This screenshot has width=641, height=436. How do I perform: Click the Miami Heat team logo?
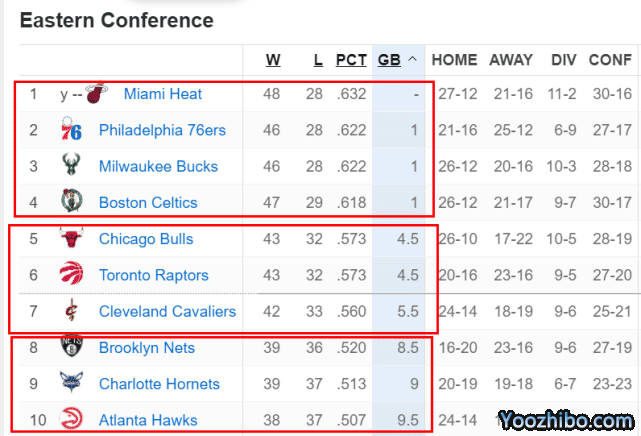tap(96, 95)
